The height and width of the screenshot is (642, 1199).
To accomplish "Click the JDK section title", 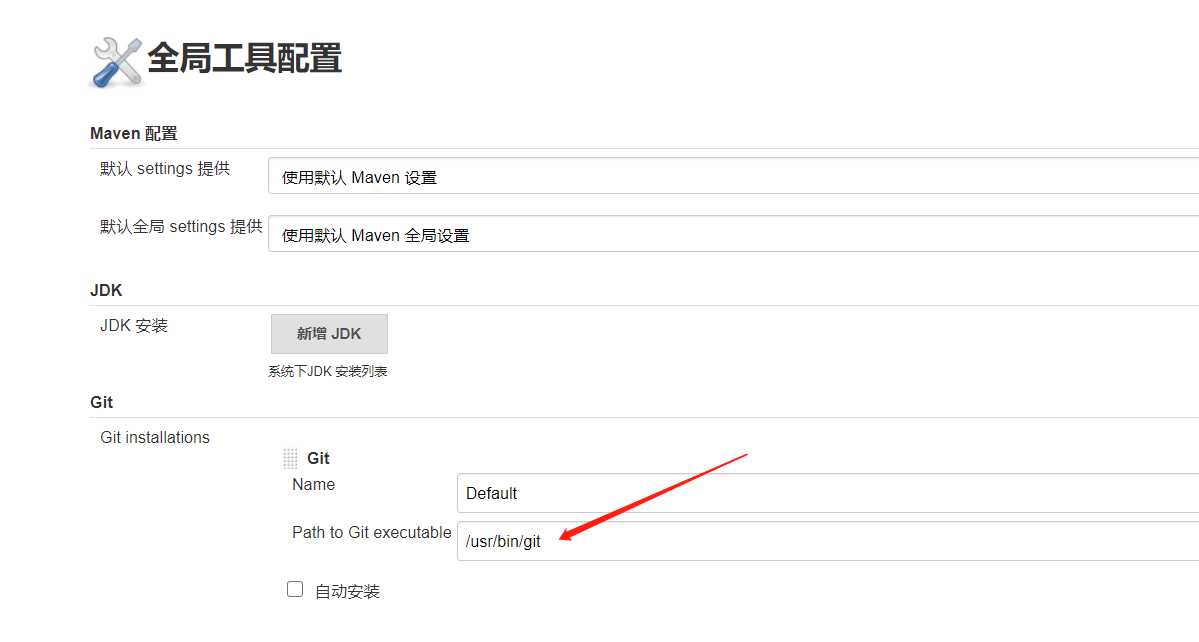I will point(106,290).
